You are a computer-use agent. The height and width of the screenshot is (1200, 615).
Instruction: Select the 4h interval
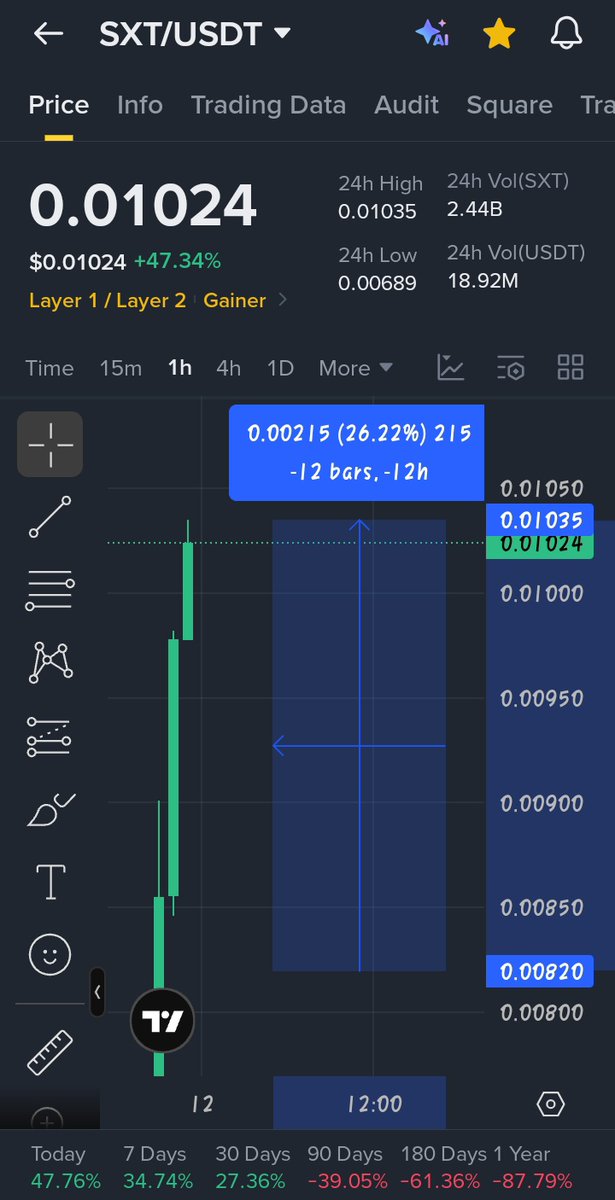pos(229,368)
